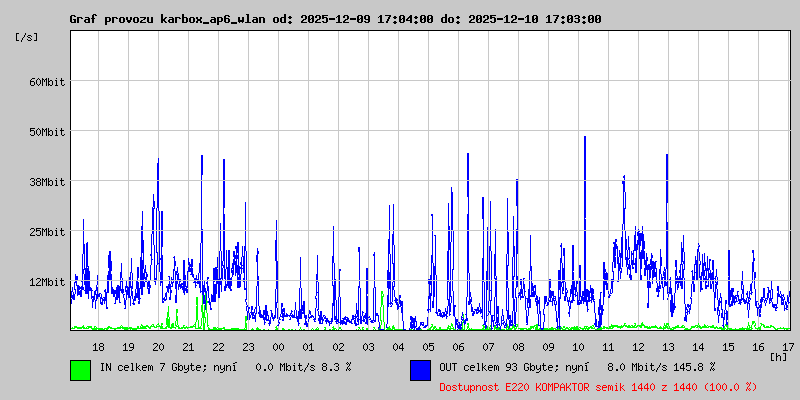Click the '20' hour label on x-axis
Image resolution: width=800 pixels, height=400 pixels.
[159, 347]
